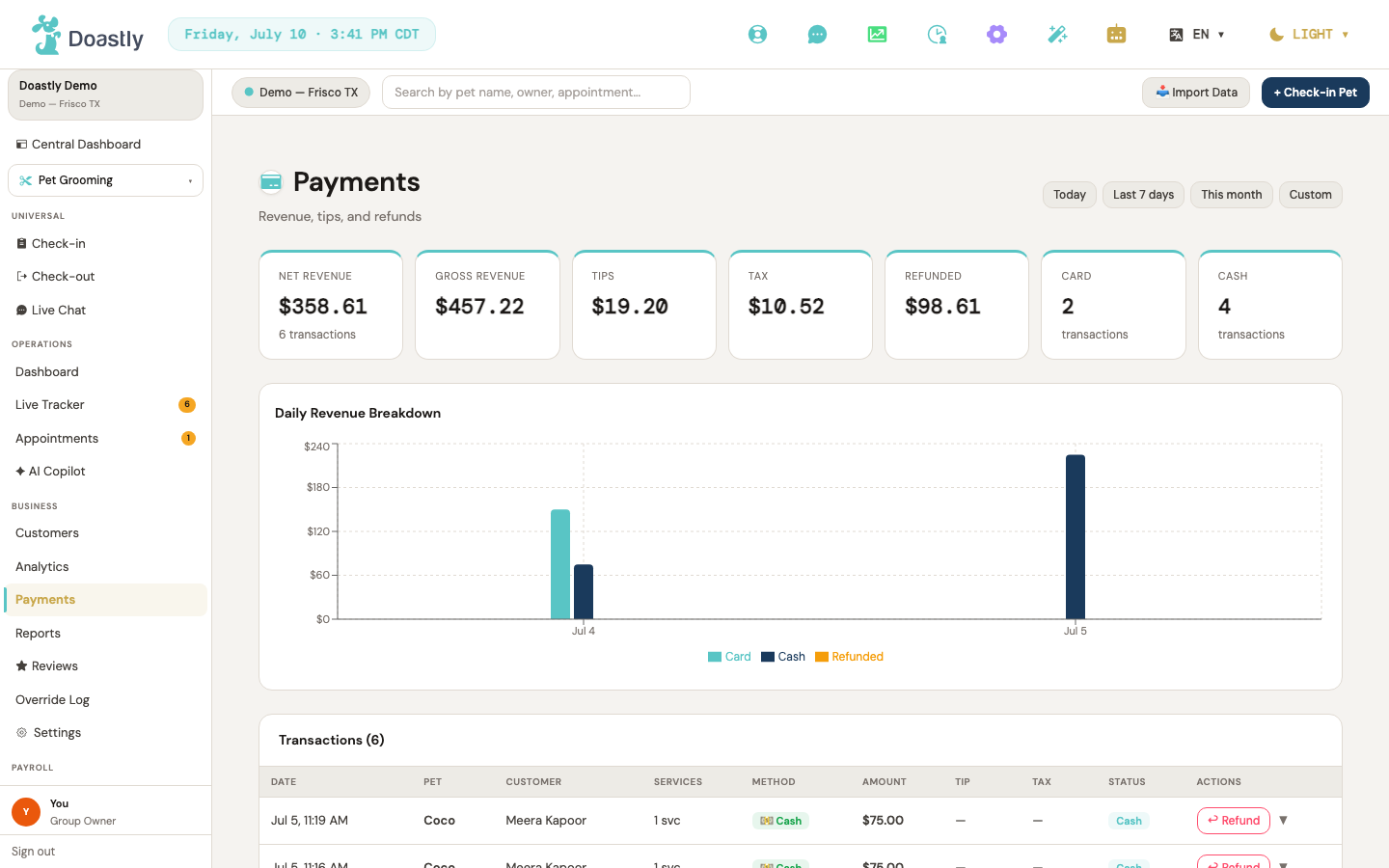1389x868 pixels.
Task: Open Check-in in sidebar
Action: pyautogui.click(x=105, y=244)
